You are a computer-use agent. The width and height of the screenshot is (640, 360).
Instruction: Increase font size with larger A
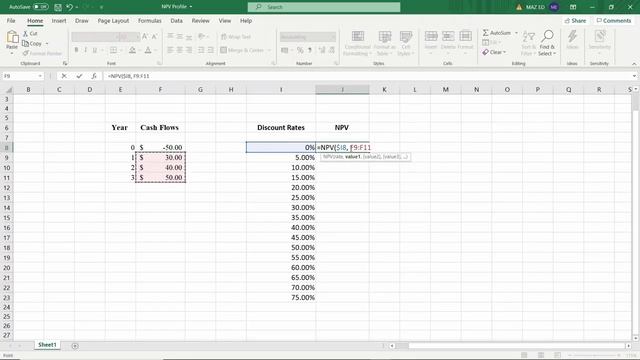(x=145, y=37)
